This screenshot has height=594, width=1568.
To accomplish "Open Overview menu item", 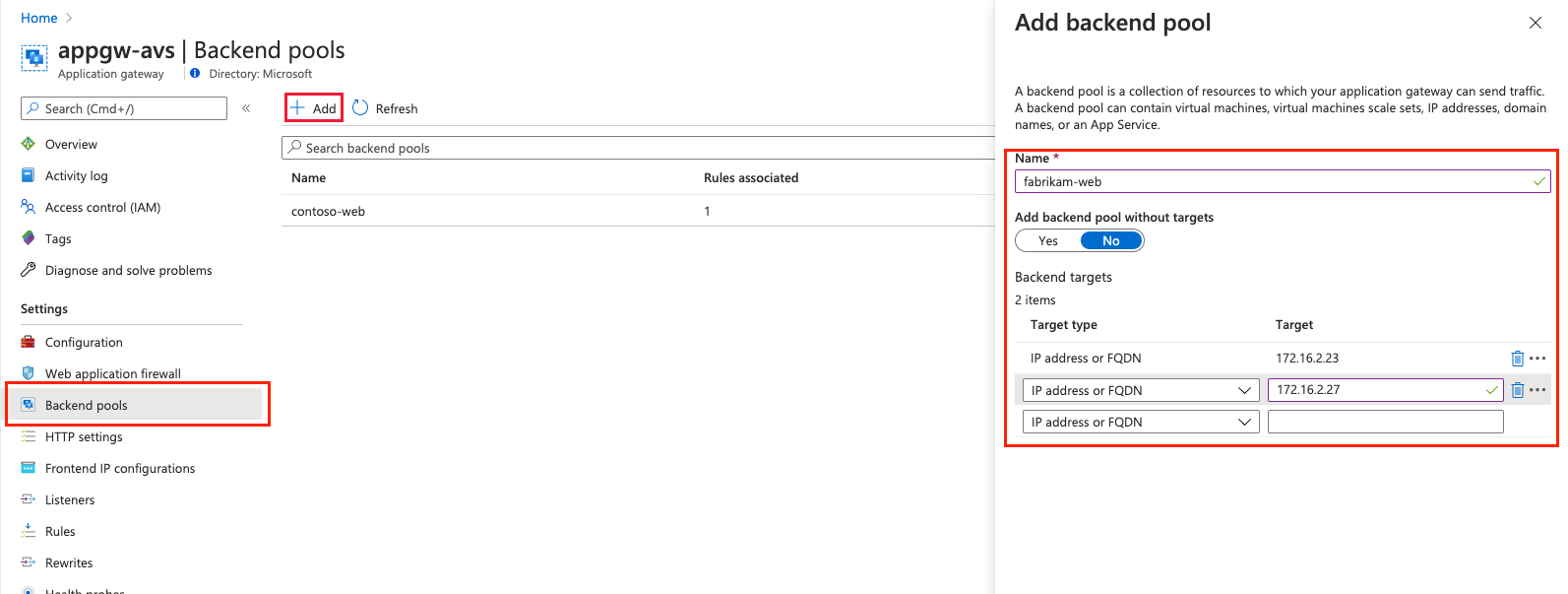I will [71, 144].
